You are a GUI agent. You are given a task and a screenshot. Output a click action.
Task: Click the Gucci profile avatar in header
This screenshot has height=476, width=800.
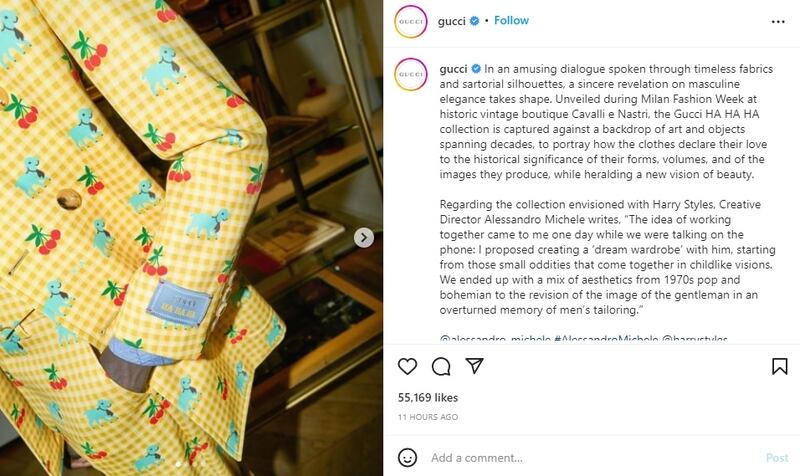[411, 21]
